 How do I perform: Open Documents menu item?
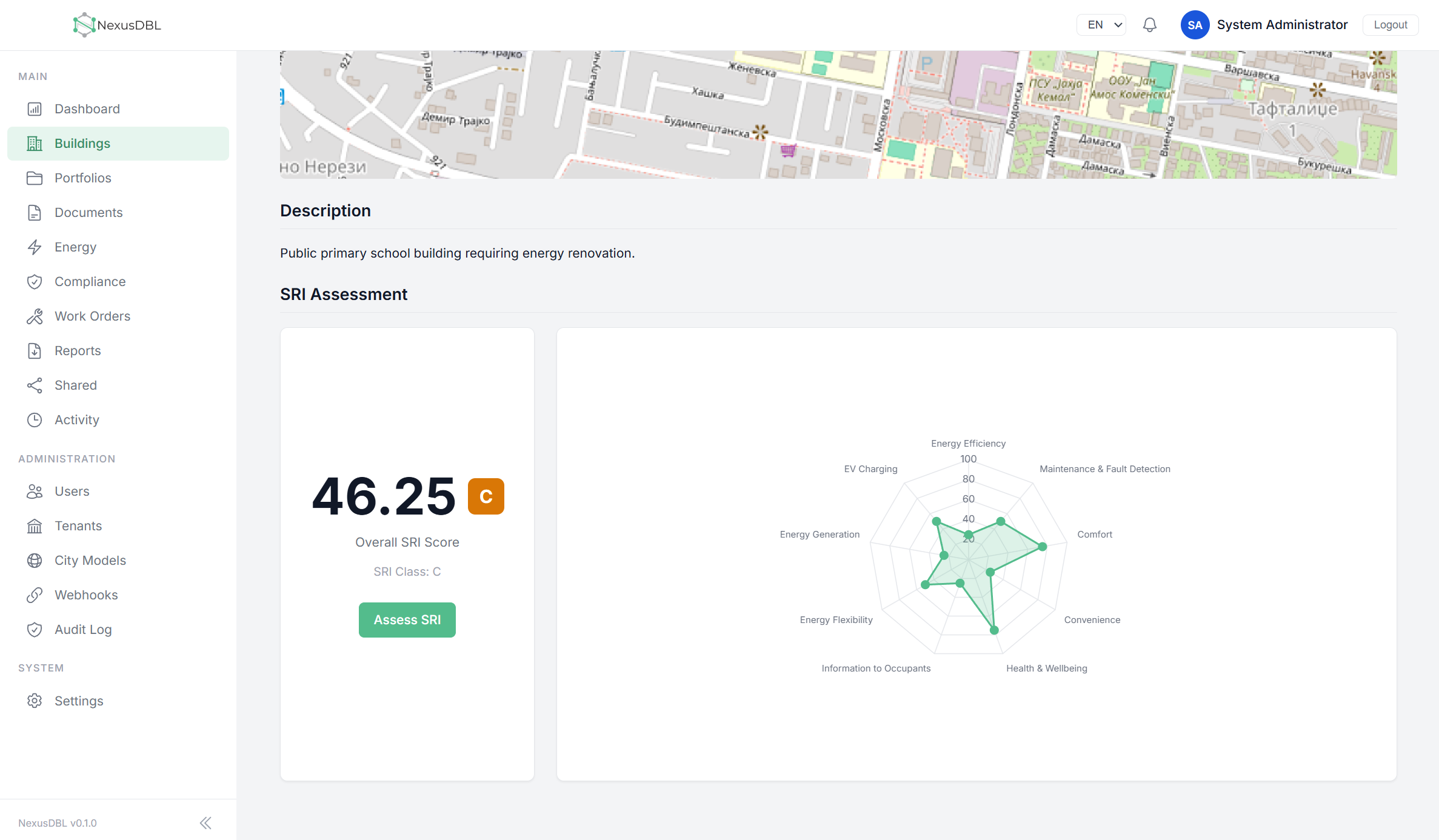point(118,213)
